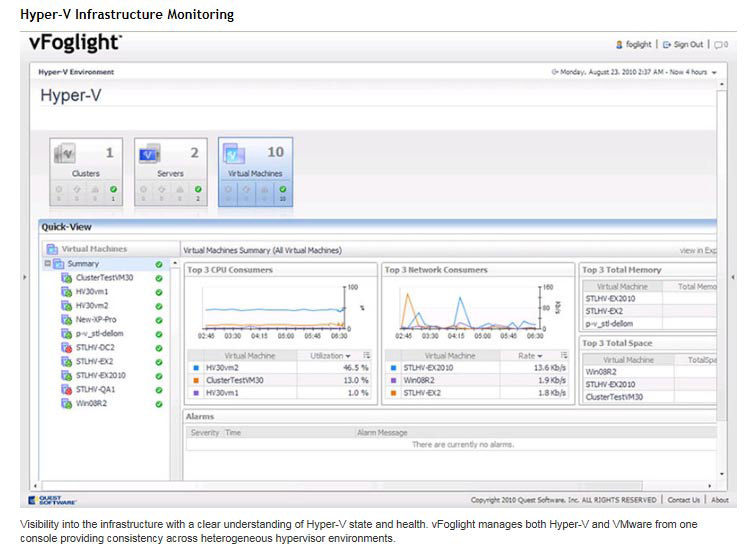Click the green status icon for New-XP-Pro
755x552 pixels.
click(x=159, y=320)
